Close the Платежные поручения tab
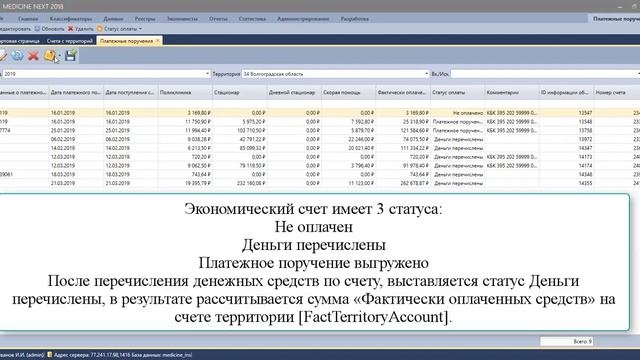The height and width of the screenshot is (360, 640). coord(158,41)
